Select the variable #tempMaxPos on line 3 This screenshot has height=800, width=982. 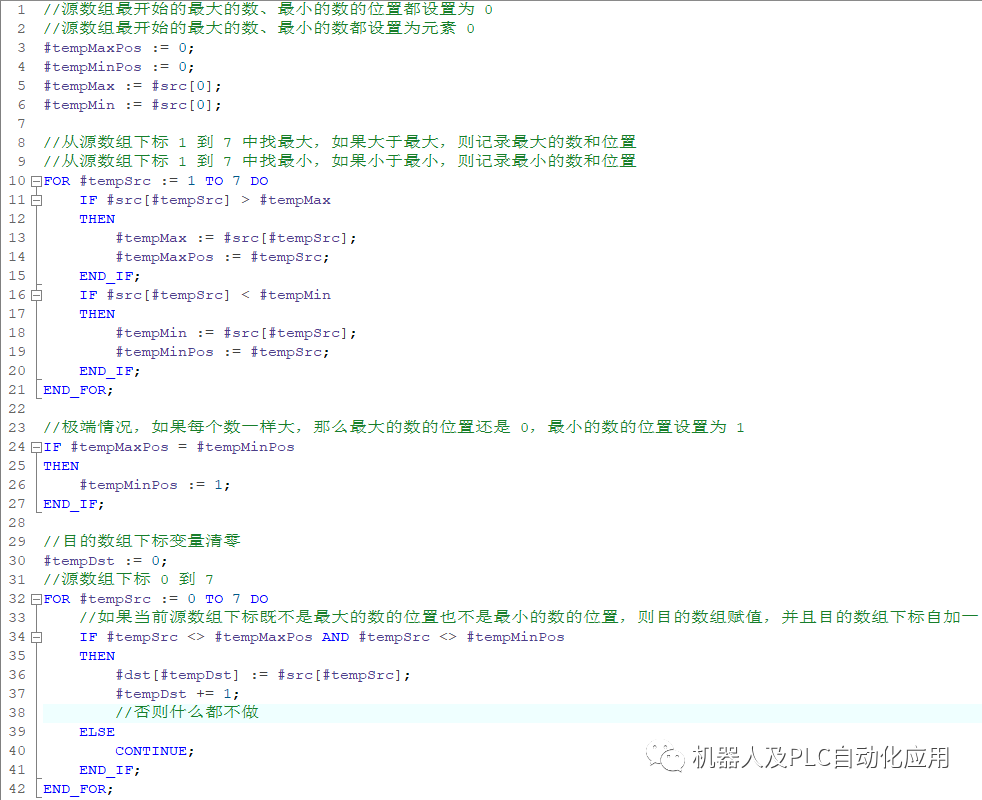pyautogui.click(x=93, y=47)
